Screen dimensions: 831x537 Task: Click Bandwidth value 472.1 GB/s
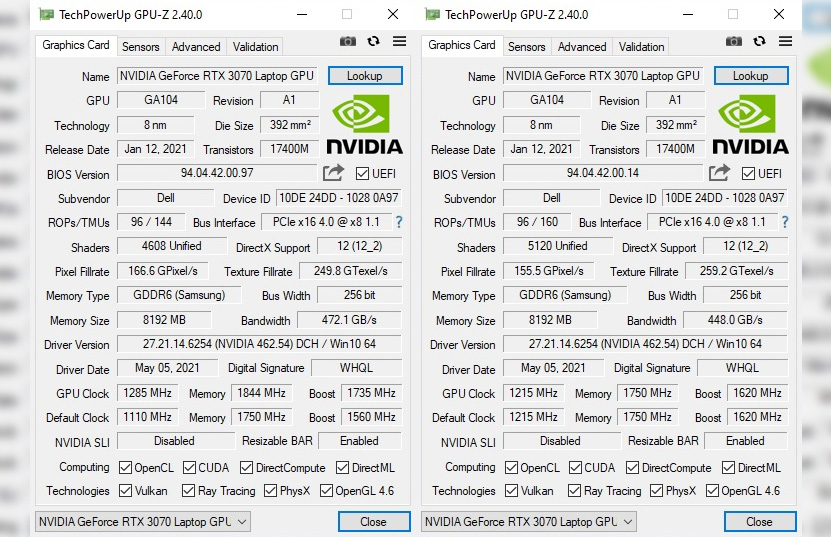[x=349, y=320]
